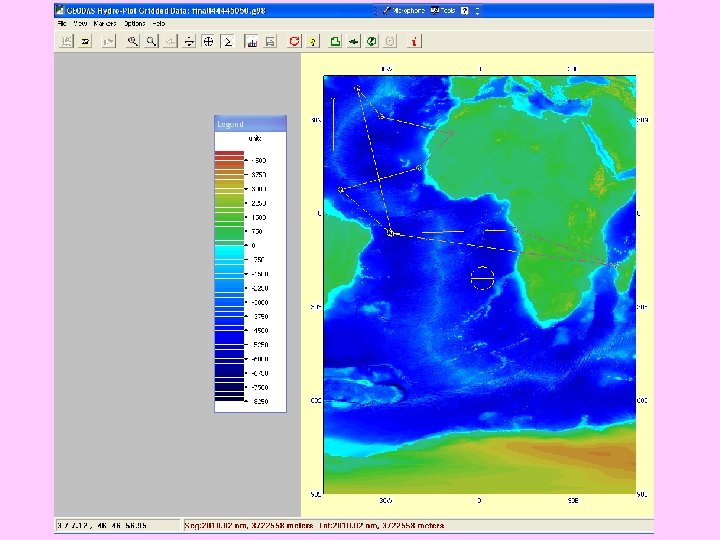Viewport: 720px width, 540px height.
Task: Click the red information icon
Action: click(415, 42)
